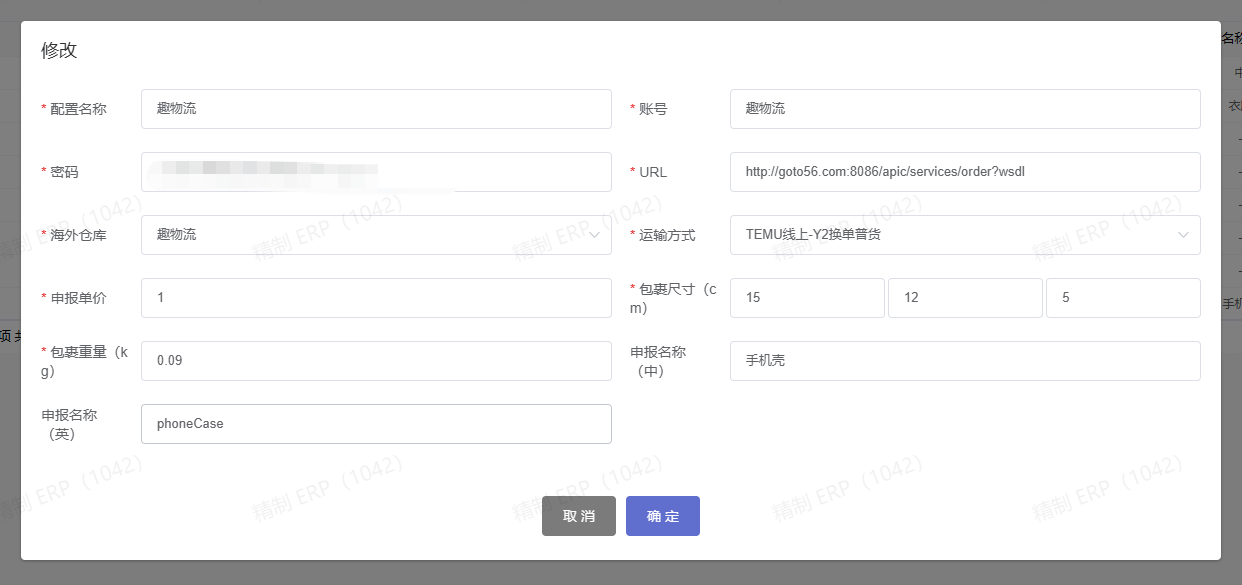Select the package size field showing 15
The width and height of the screenshot is (1242, 585).
point(806,298)
